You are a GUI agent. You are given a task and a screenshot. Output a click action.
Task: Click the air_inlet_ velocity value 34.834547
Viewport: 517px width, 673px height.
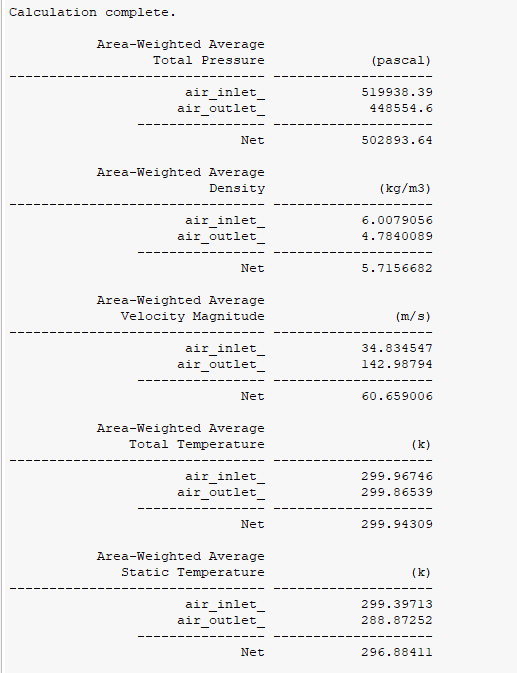tap(397, 348)
